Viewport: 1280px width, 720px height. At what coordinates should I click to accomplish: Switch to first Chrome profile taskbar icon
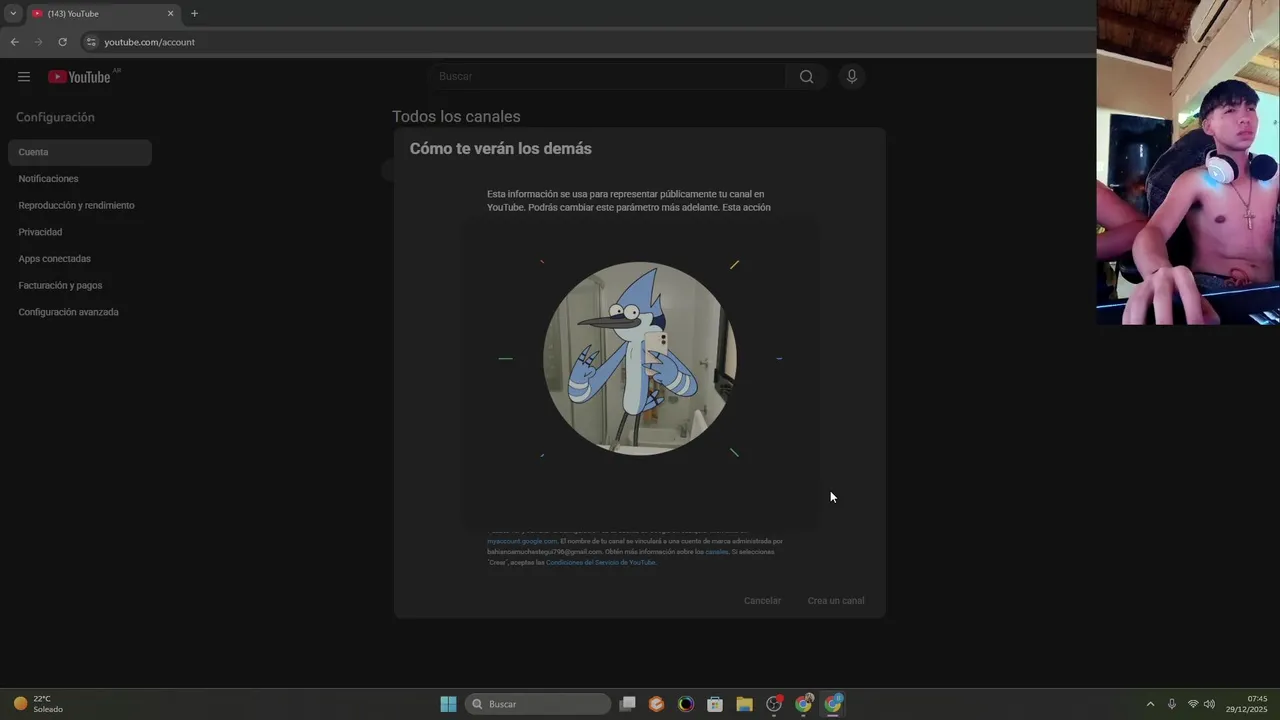(803, 704)
